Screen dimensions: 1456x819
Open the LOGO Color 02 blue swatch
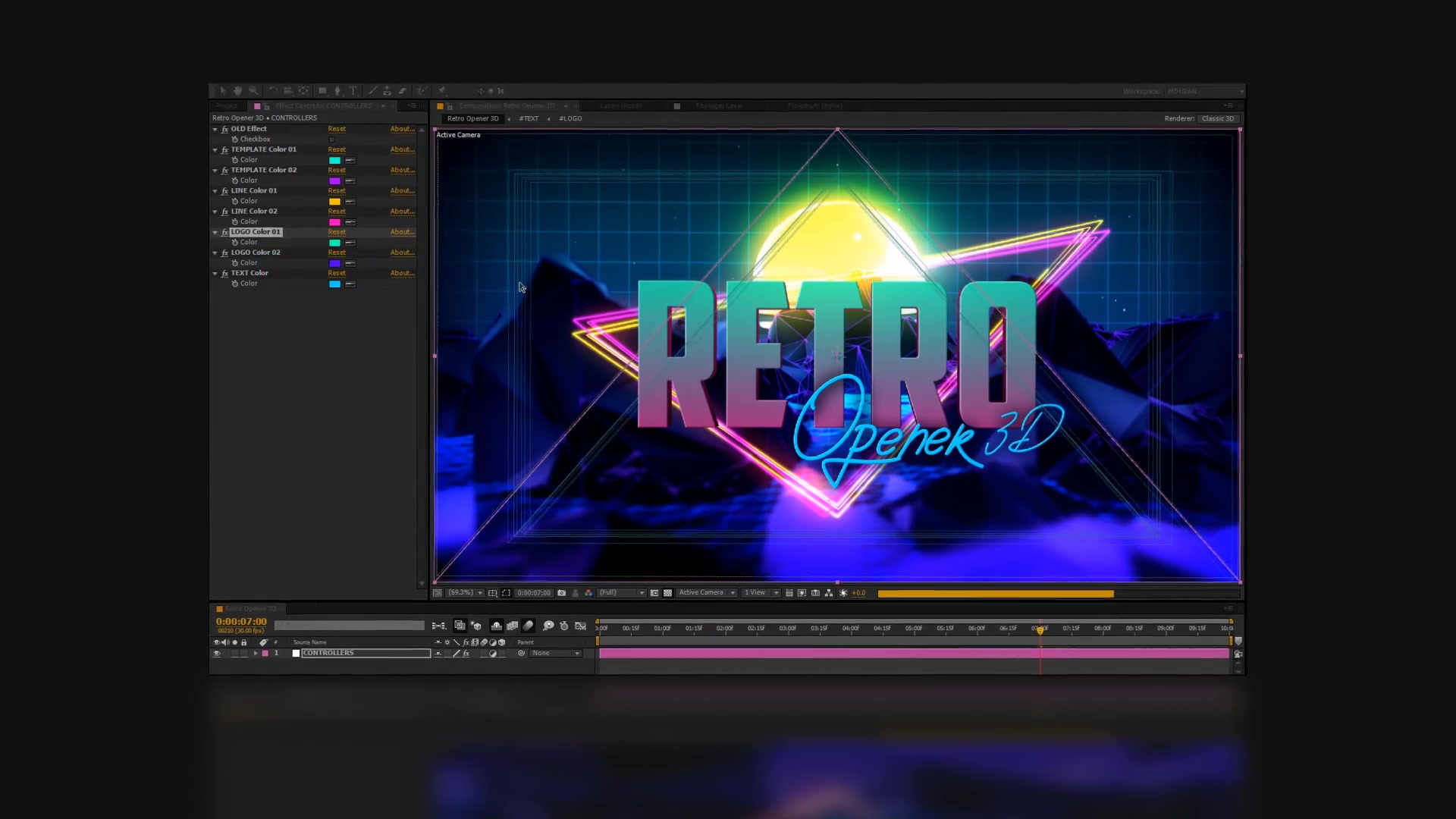click(x=334, y=263)
